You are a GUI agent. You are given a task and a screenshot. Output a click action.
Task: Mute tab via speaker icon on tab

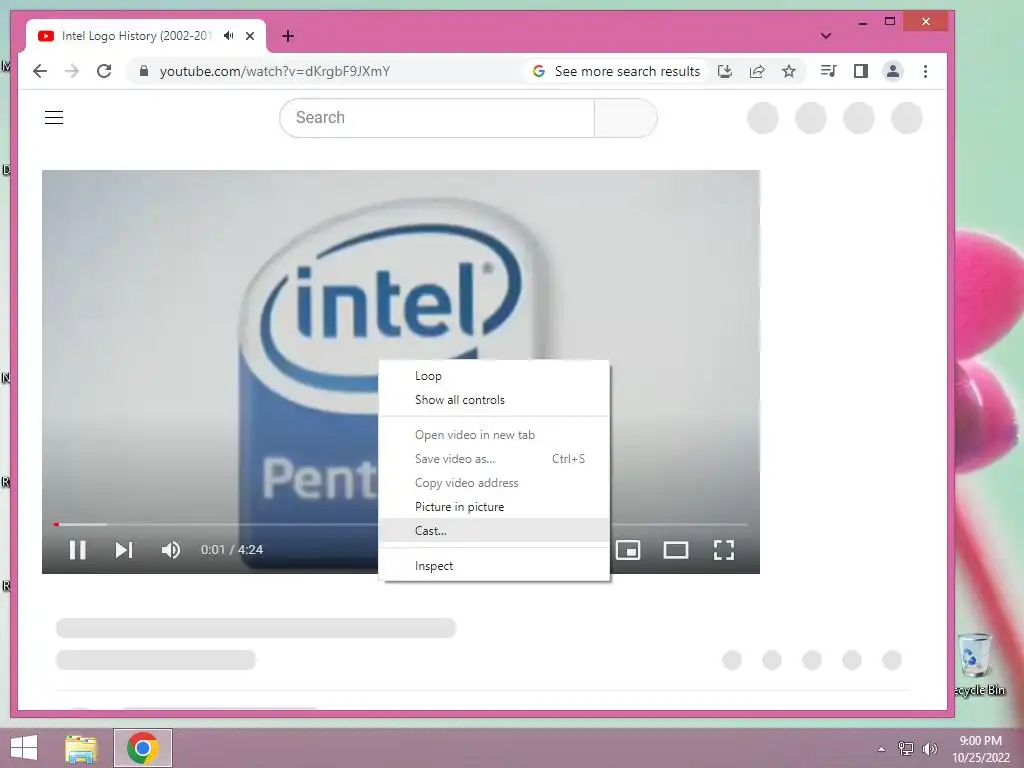tap(229, 36)
